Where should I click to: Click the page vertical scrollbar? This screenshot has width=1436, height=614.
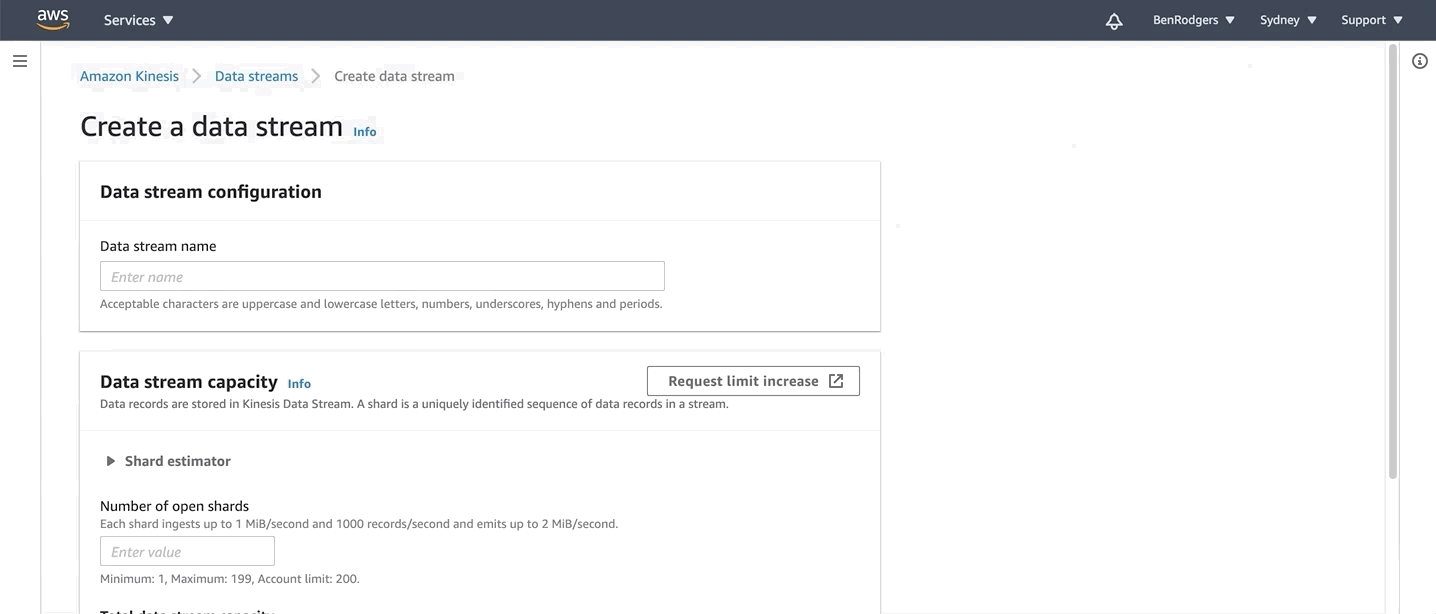pos(1393,264)
